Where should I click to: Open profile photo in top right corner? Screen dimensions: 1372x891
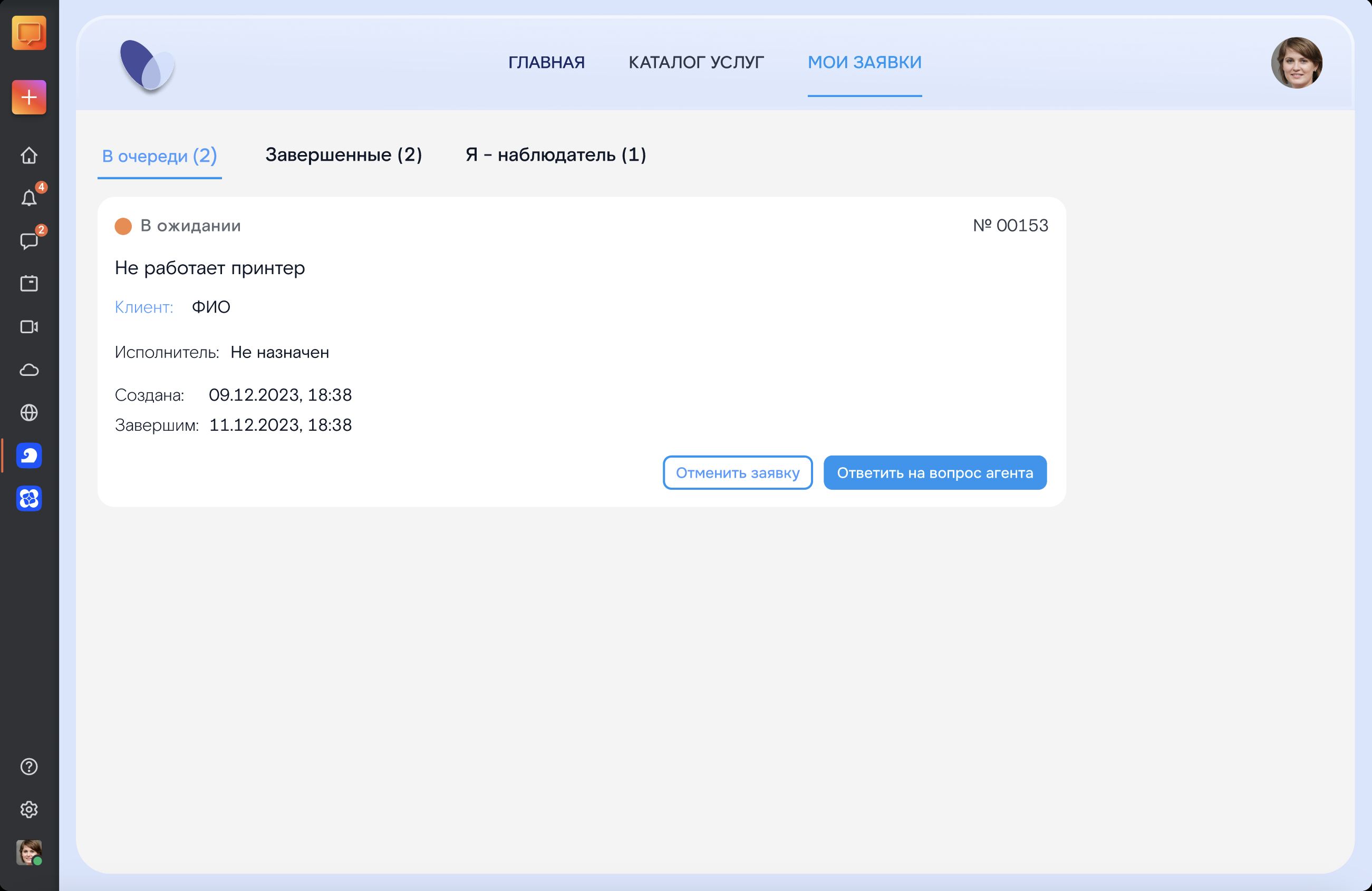[1297, 63]
